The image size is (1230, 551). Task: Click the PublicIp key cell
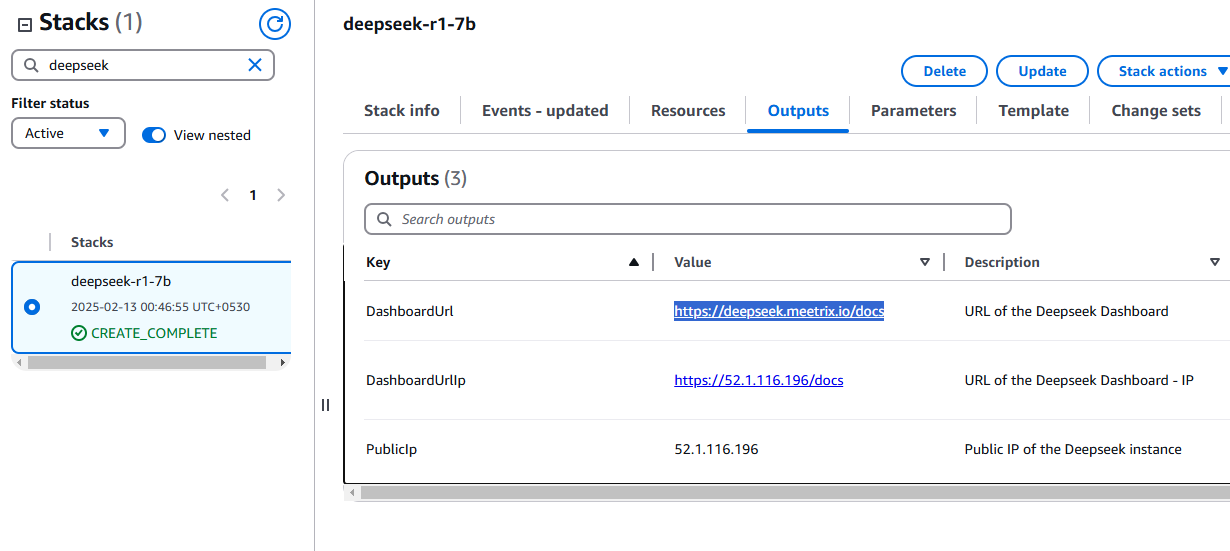point(391,449)
